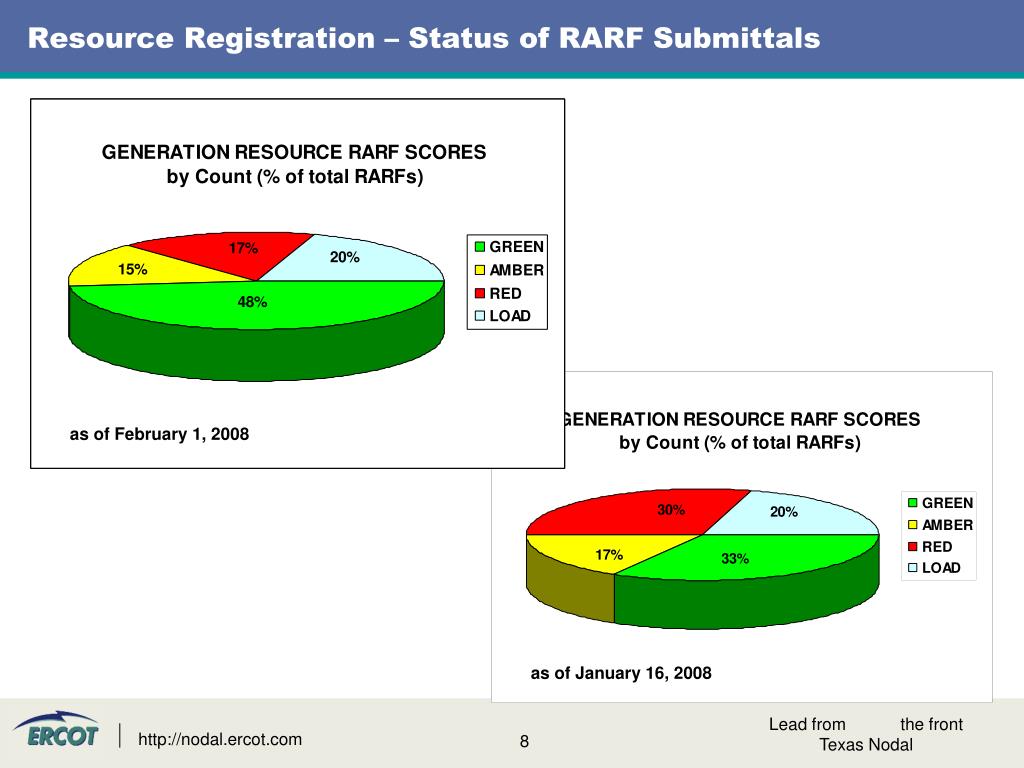Click the green legend swatch in February chart

coord(480,247)
